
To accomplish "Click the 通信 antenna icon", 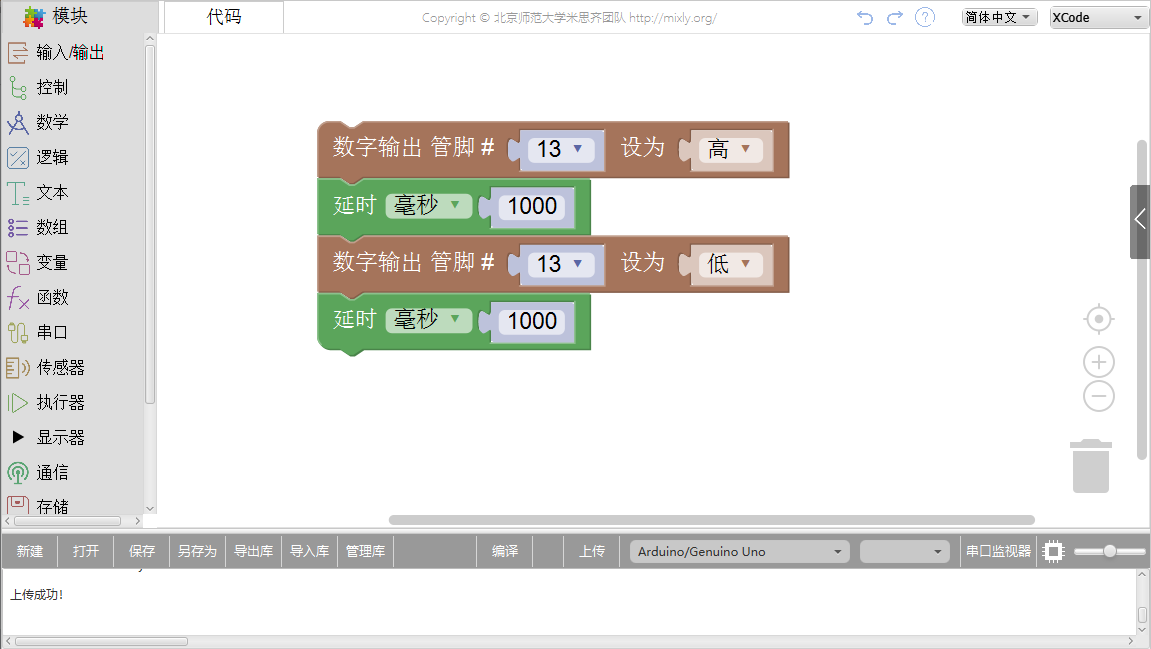I will [x=18, y=472].
